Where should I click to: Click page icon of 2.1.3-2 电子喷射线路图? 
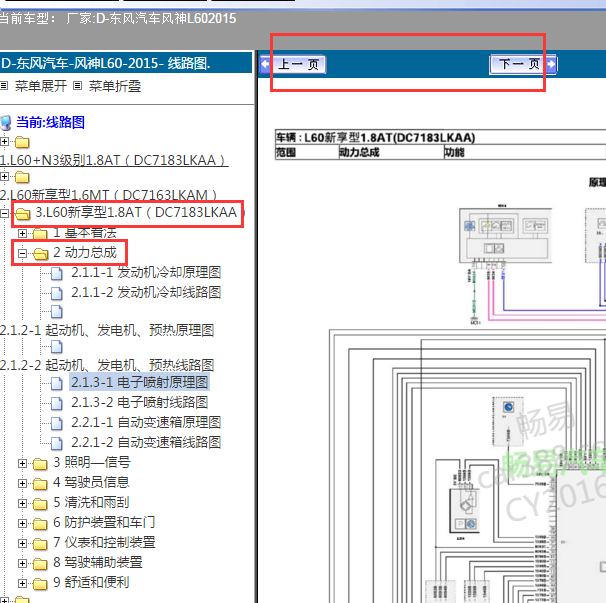pyautogui.click(x=57, y=404)
